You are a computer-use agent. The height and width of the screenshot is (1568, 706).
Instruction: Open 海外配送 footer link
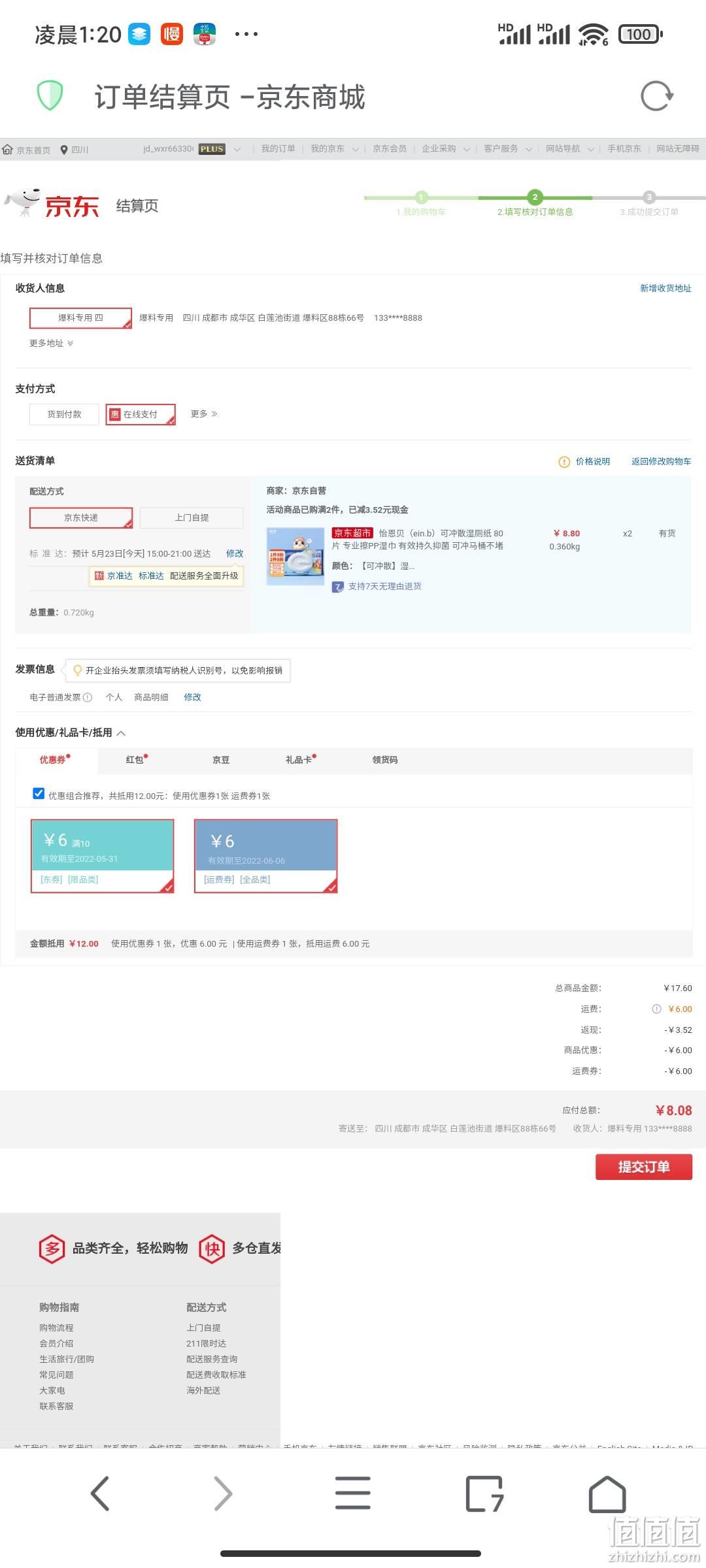pyautogui.click(x=203, y=1390)
